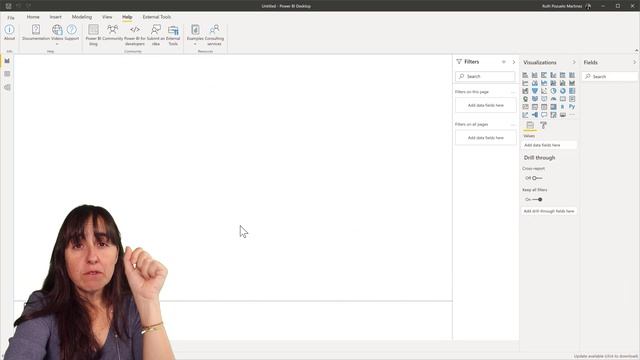The width and height of the screenshot is (640, 360).
Task: Select the Pie chart visual
Action: pos(553,91)
